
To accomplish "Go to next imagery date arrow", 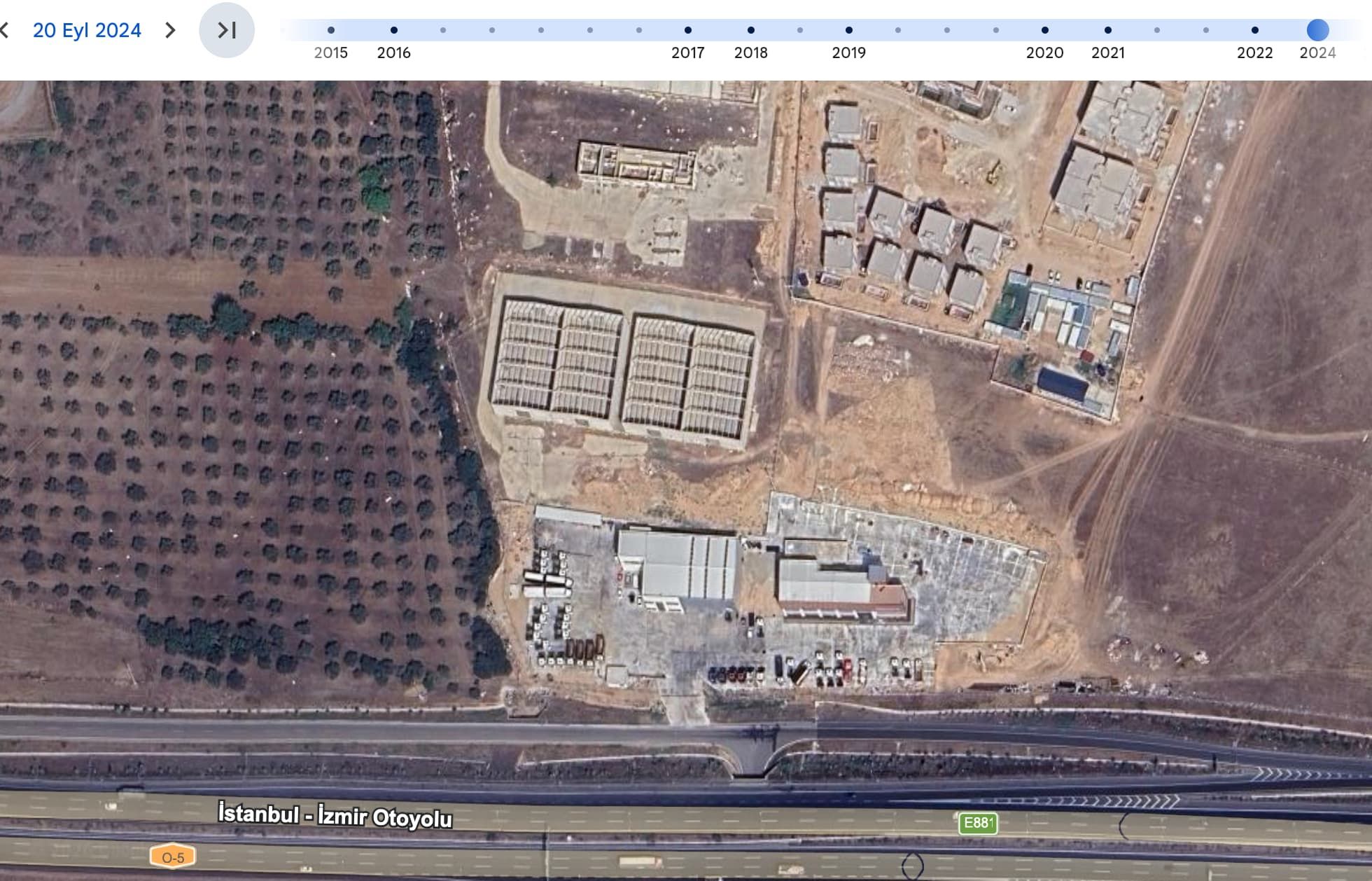I will click(x=170, y=30).
